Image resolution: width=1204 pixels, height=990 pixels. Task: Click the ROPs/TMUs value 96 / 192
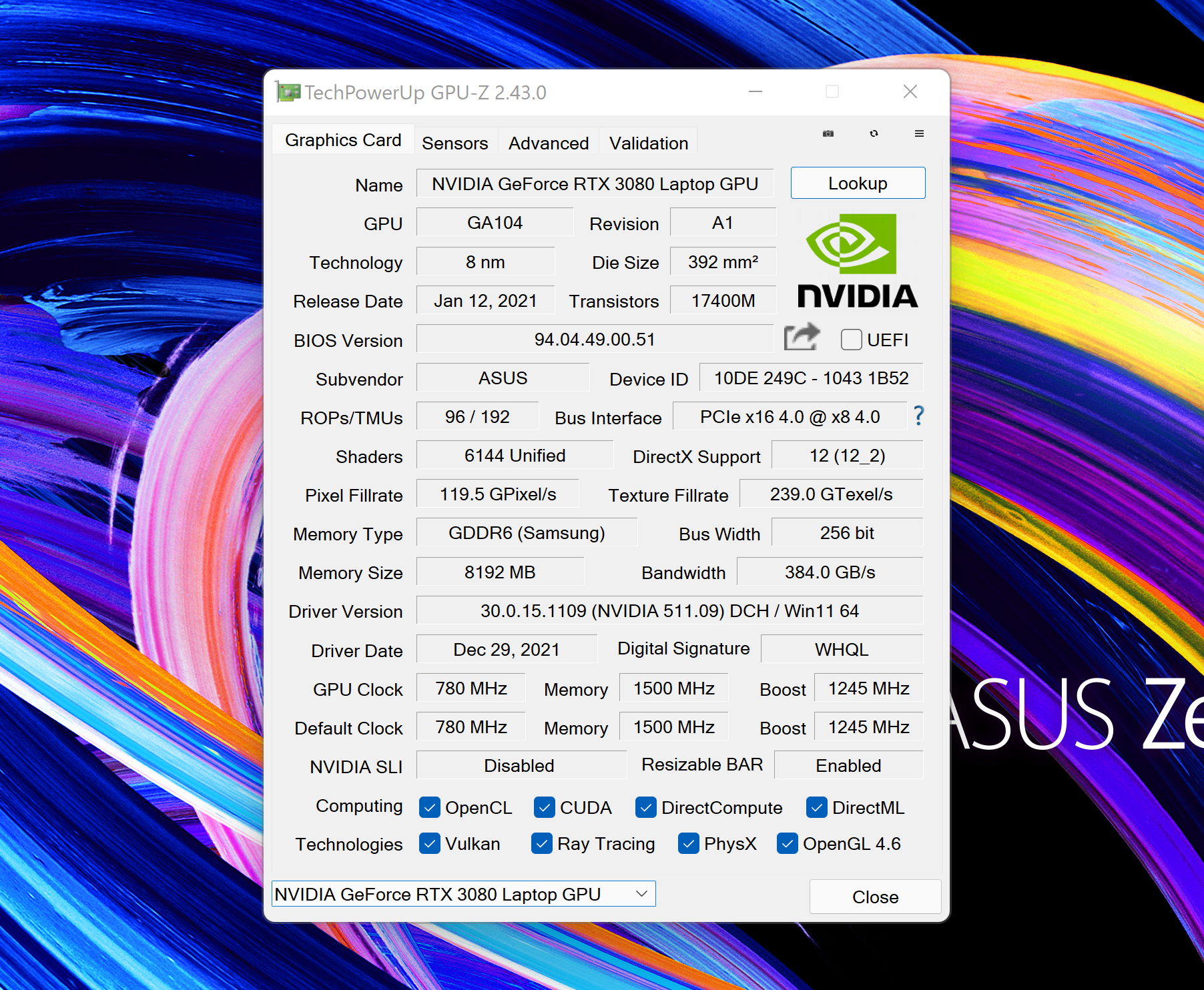(477, 416)
